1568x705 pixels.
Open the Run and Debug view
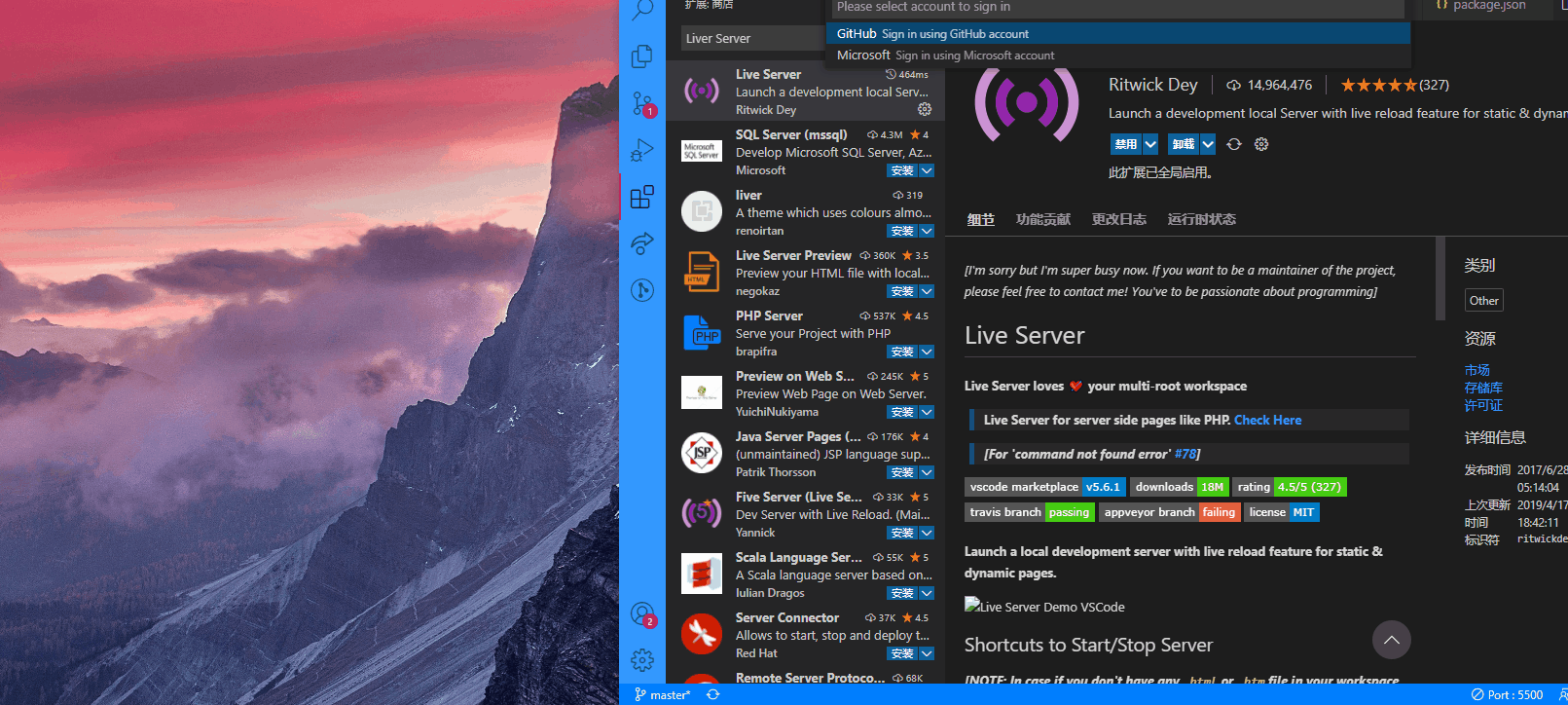coord(642,150)
